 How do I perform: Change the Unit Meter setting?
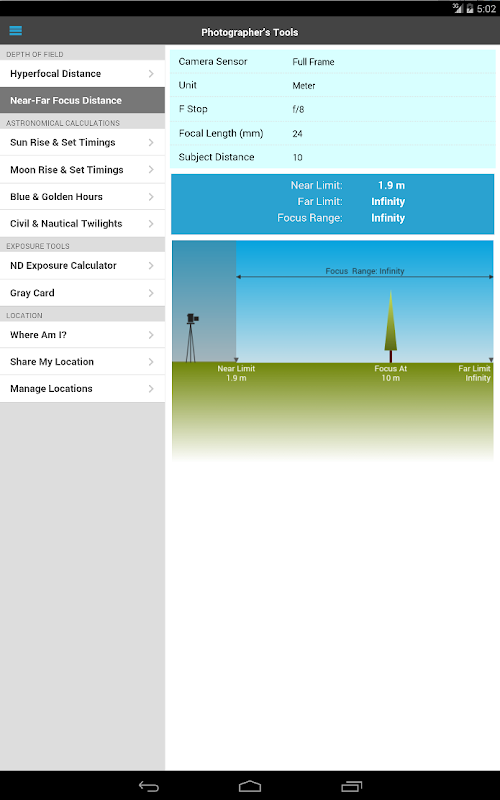pyautogui.click(x=332, y=85)
